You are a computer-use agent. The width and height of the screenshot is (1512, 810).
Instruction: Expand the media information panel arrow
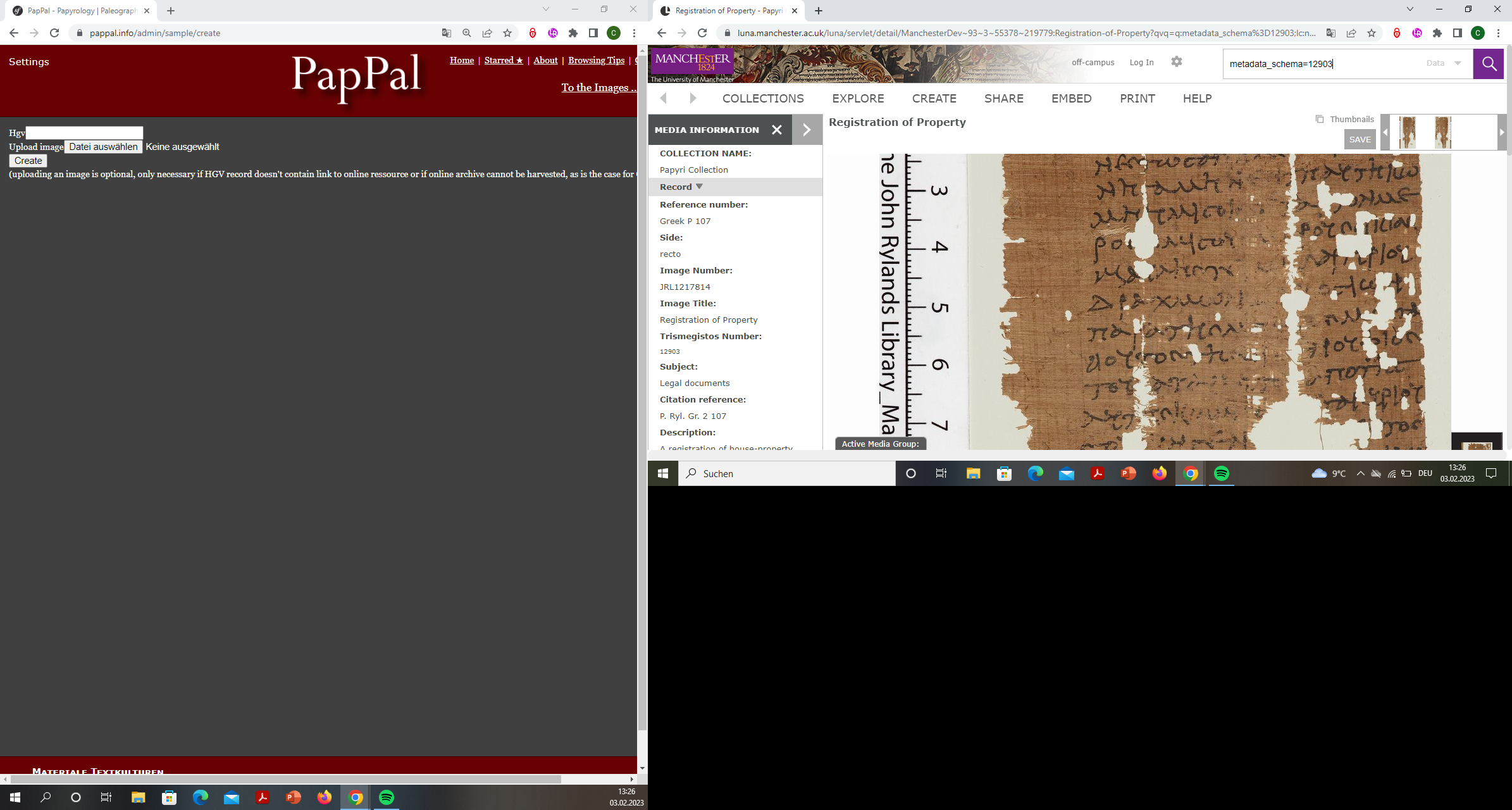coord(807,130)
